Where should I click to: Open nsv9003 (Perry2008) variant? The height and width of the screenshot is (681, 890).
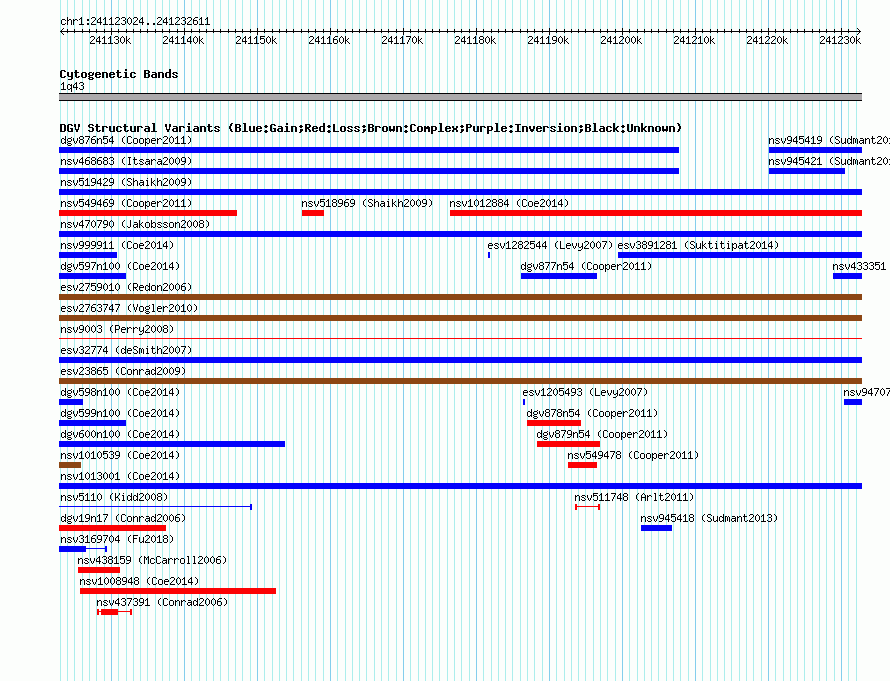point(460,339)
